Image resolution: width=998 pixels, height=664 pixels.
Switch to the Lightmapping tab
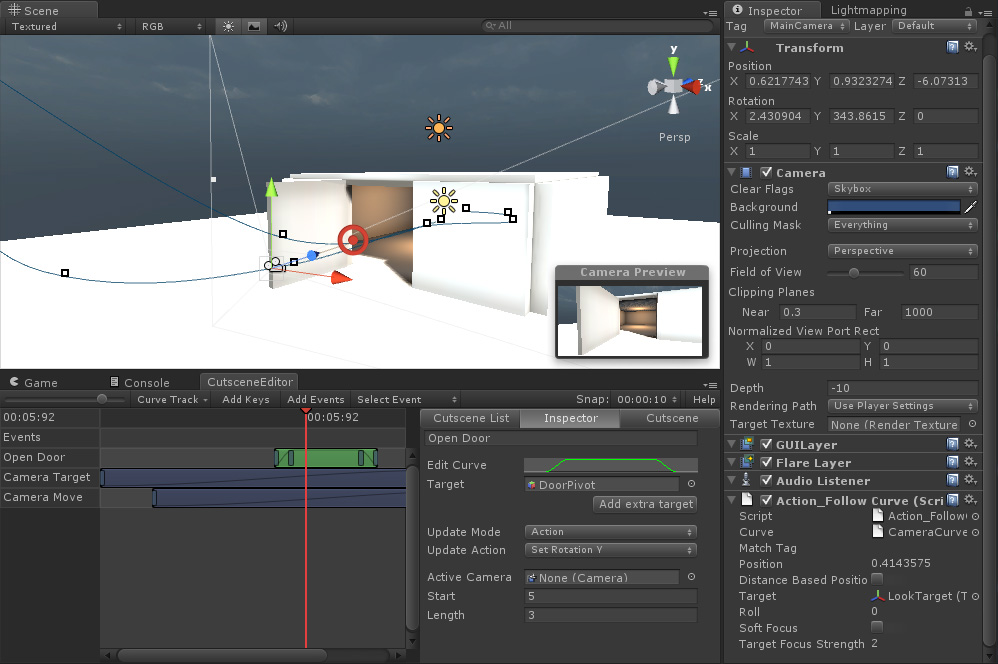coord(868,10)
